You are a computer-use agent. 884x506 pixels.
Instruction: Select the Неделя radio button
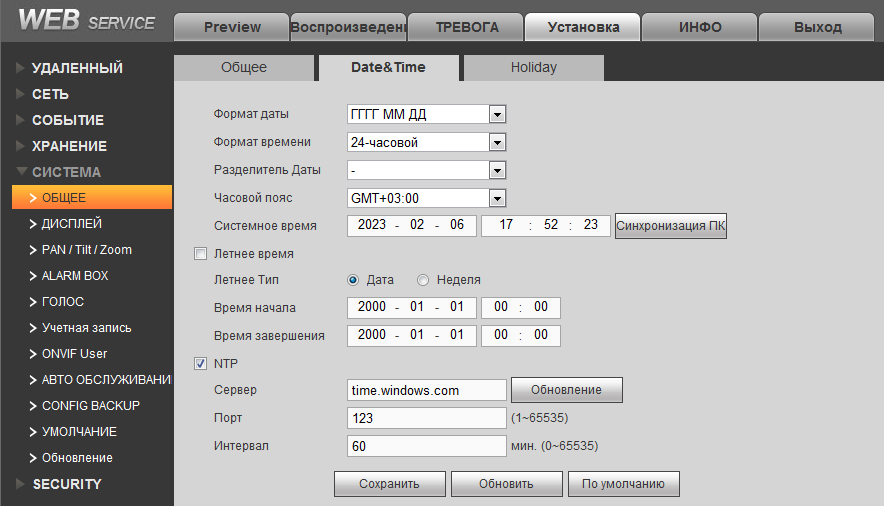(423, 280)
